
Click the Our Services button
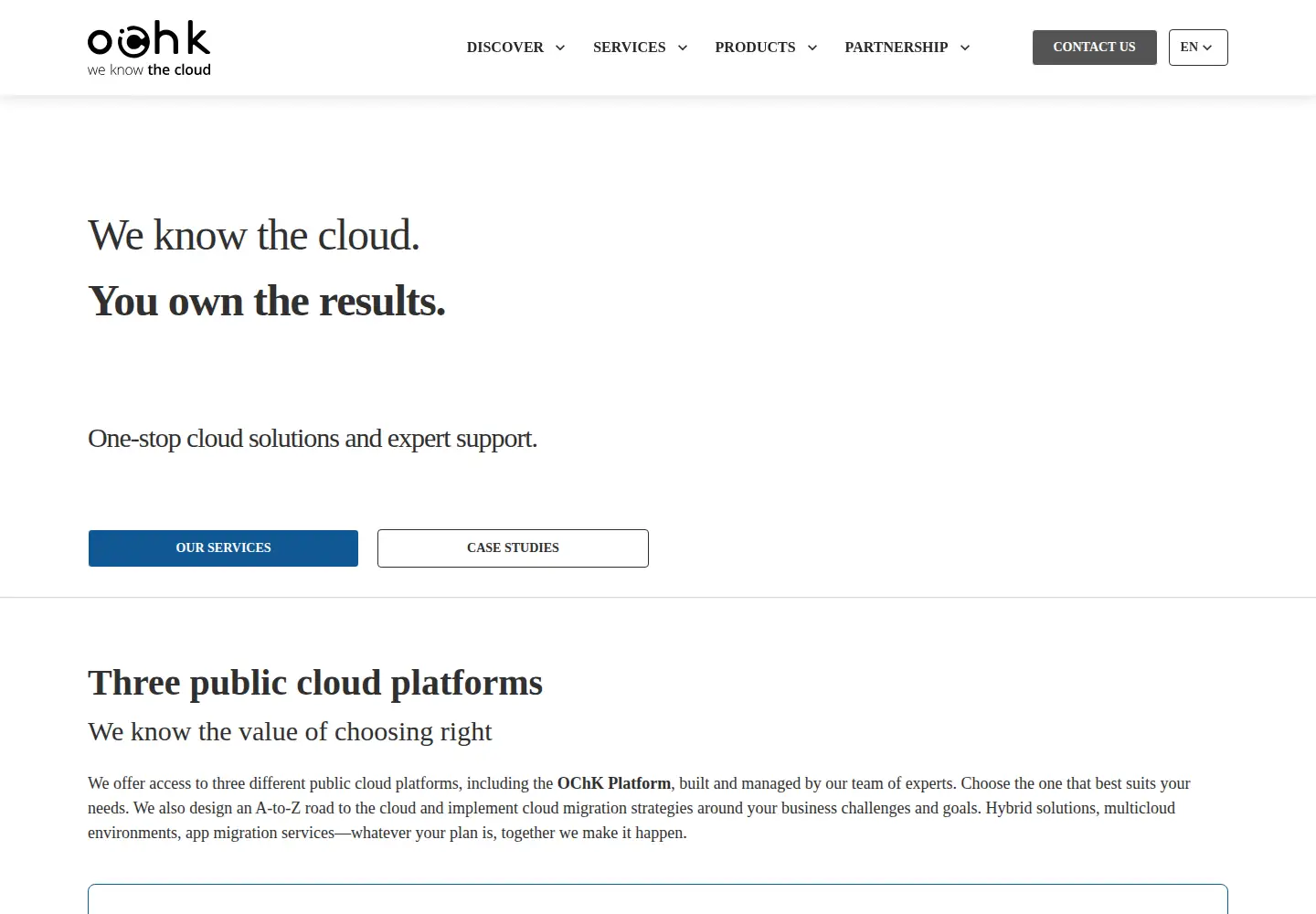(223, 548)
